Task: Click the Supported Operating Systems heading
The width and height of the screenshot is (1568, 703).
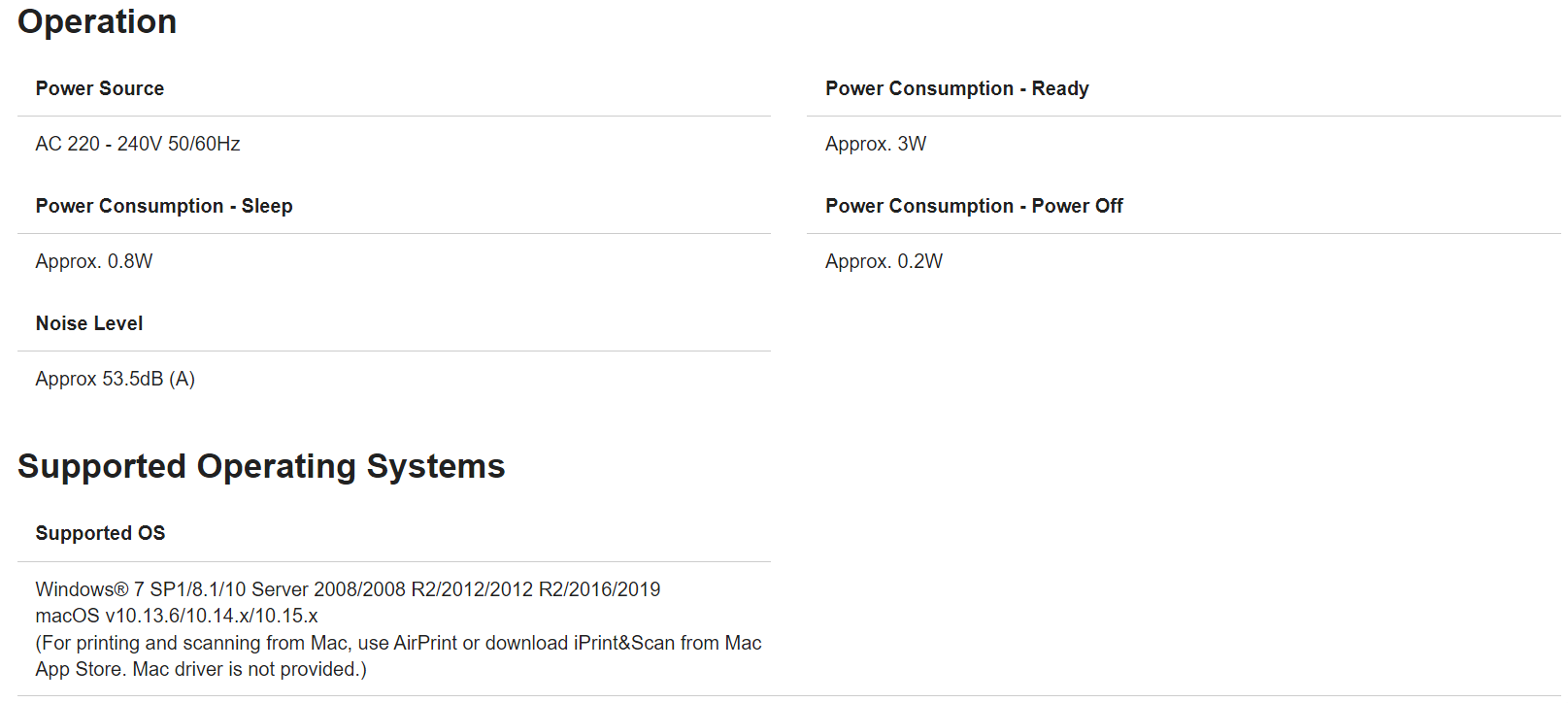Action: coord(261,467)
